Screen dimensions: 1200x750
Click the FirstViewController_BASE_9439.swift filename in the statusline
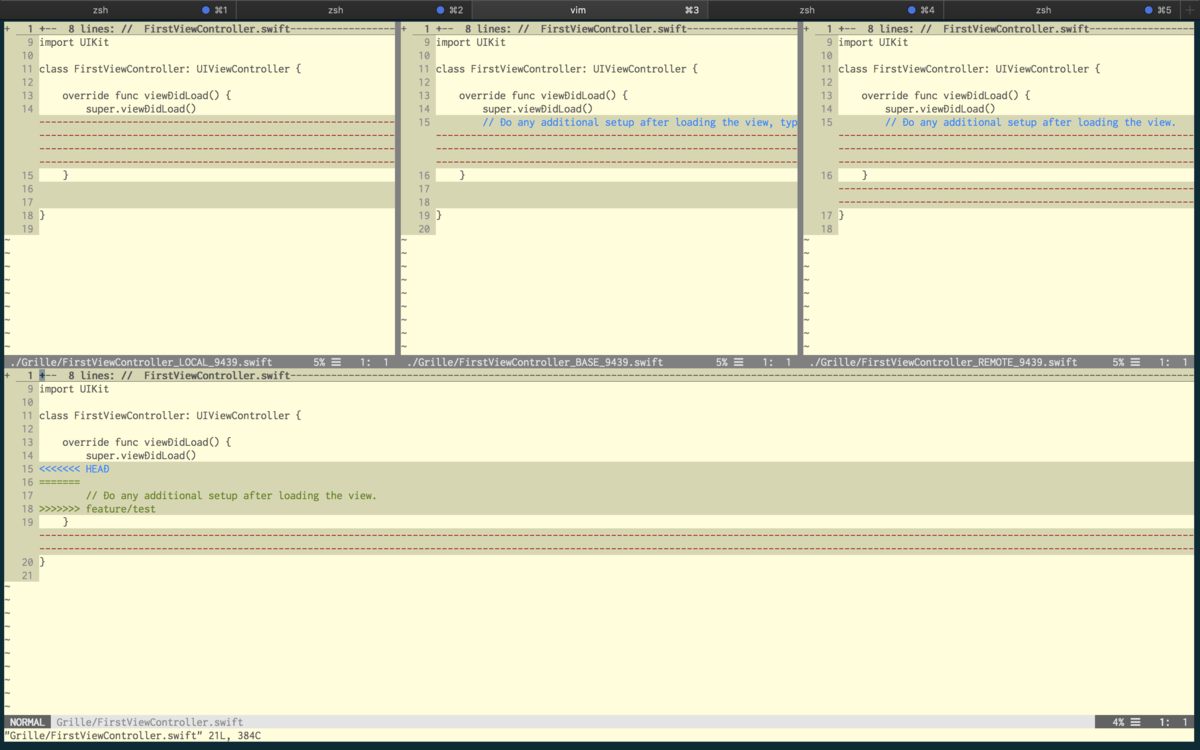coord(531,362)
